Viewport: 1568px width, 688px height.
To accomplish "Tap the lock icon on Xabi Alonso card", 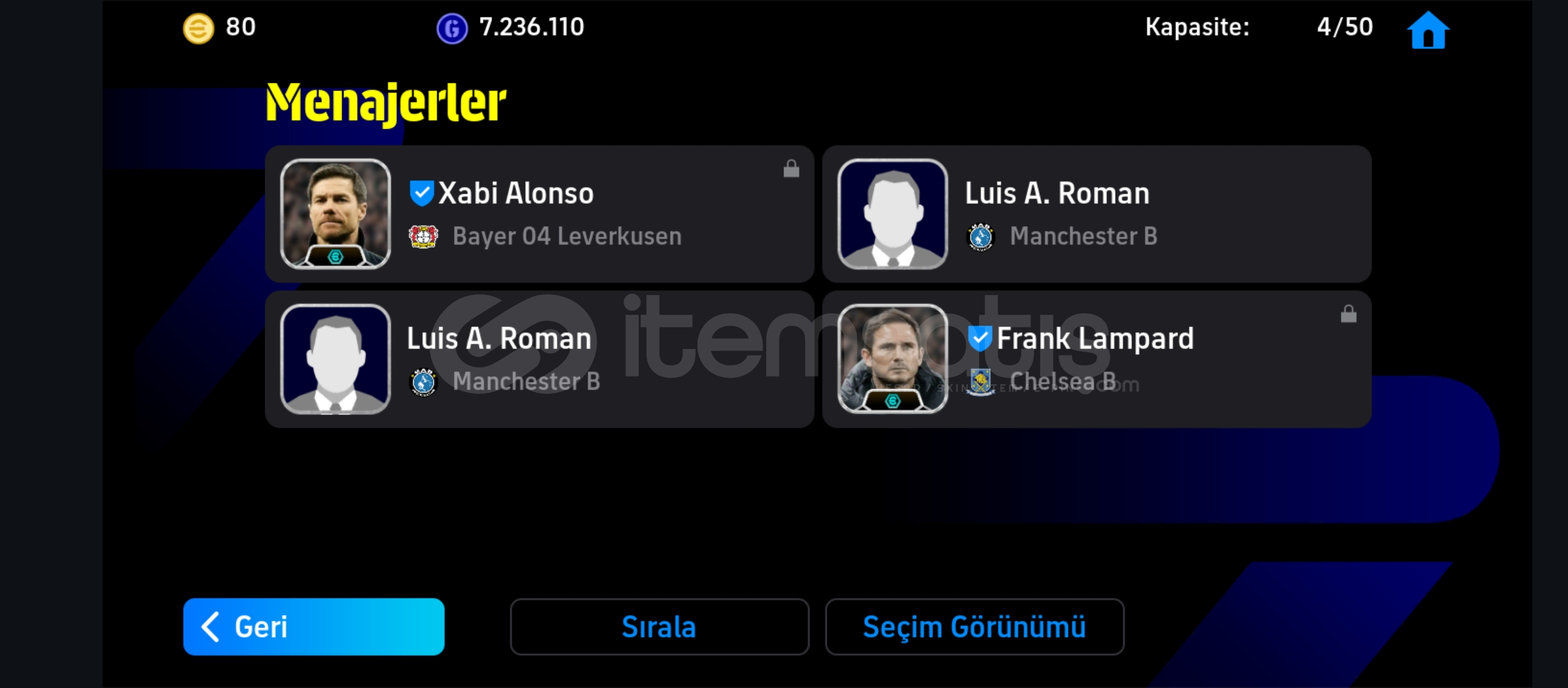I will pos(791,168).
